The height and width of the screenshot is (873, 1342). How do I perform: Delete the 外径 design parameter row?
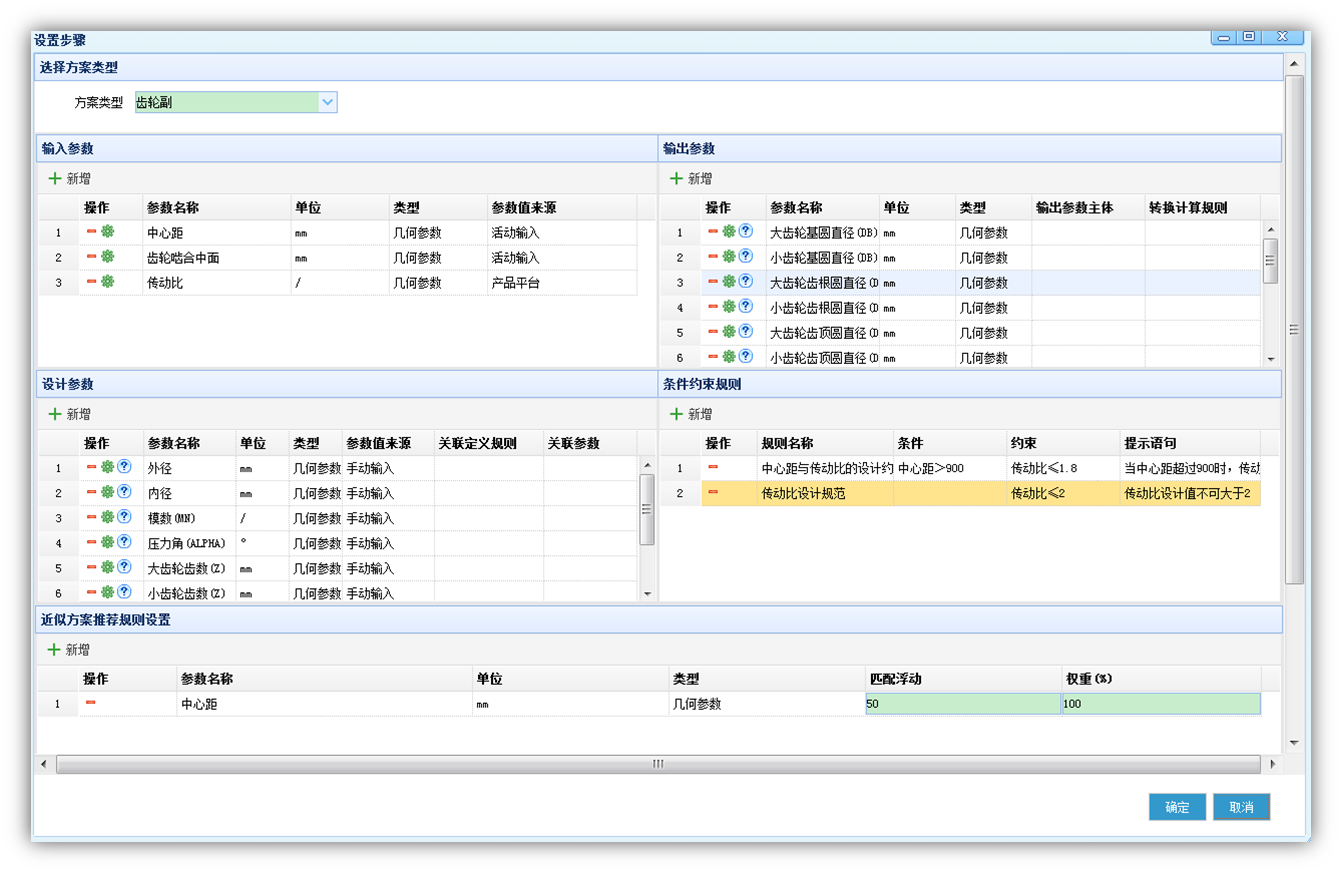tap(91, 467)
